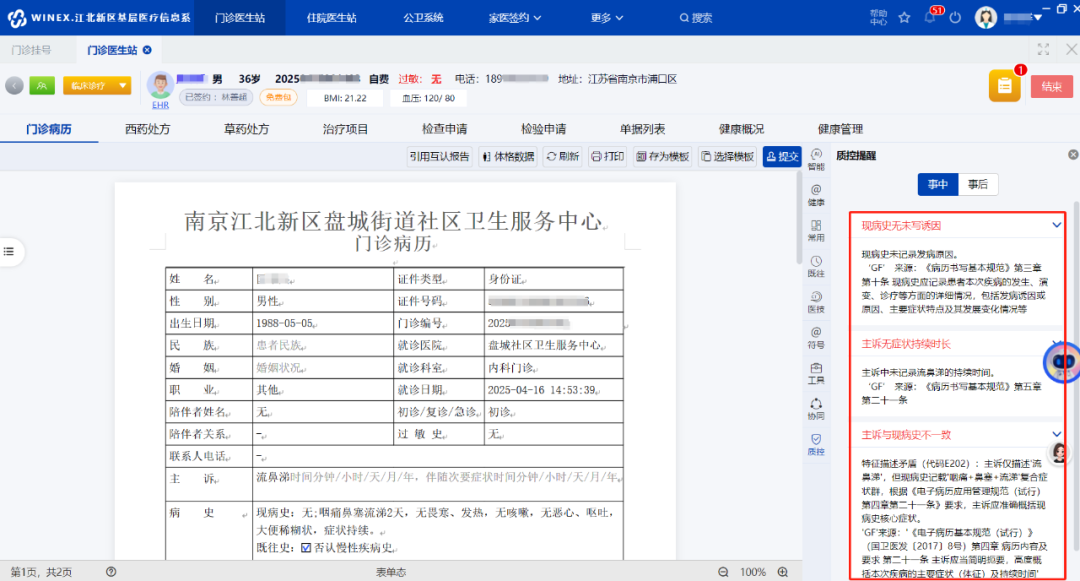The height and width of the screenshot is (581, 1080).
Task: Open the 协同 collaboration sidebar icon
Action: tap(816, 409)
